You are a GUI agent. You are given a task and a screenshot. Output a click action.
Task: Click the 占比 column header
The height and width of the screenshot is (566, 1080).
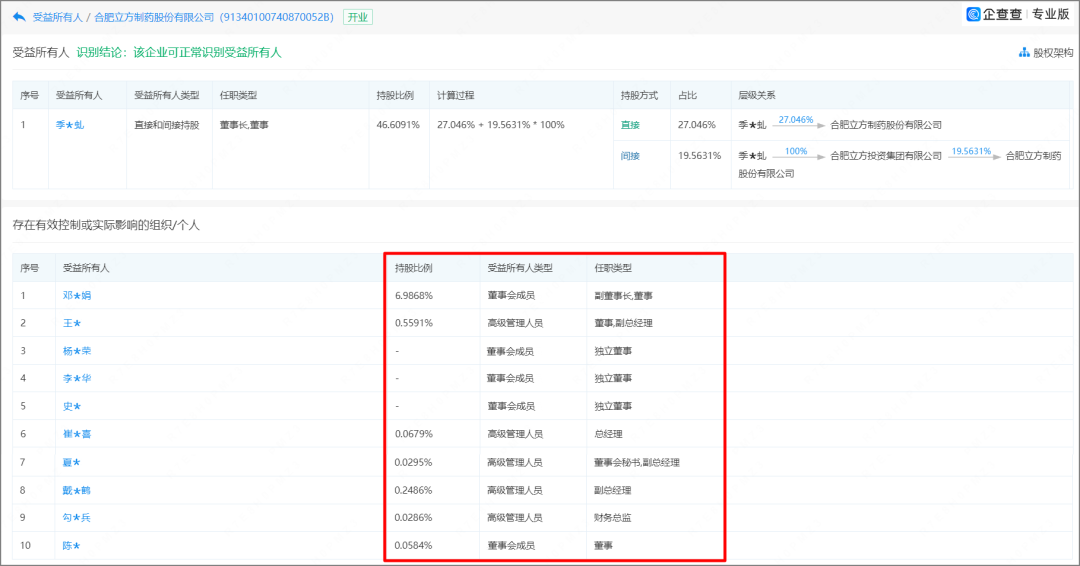click(x=687, y=95)
